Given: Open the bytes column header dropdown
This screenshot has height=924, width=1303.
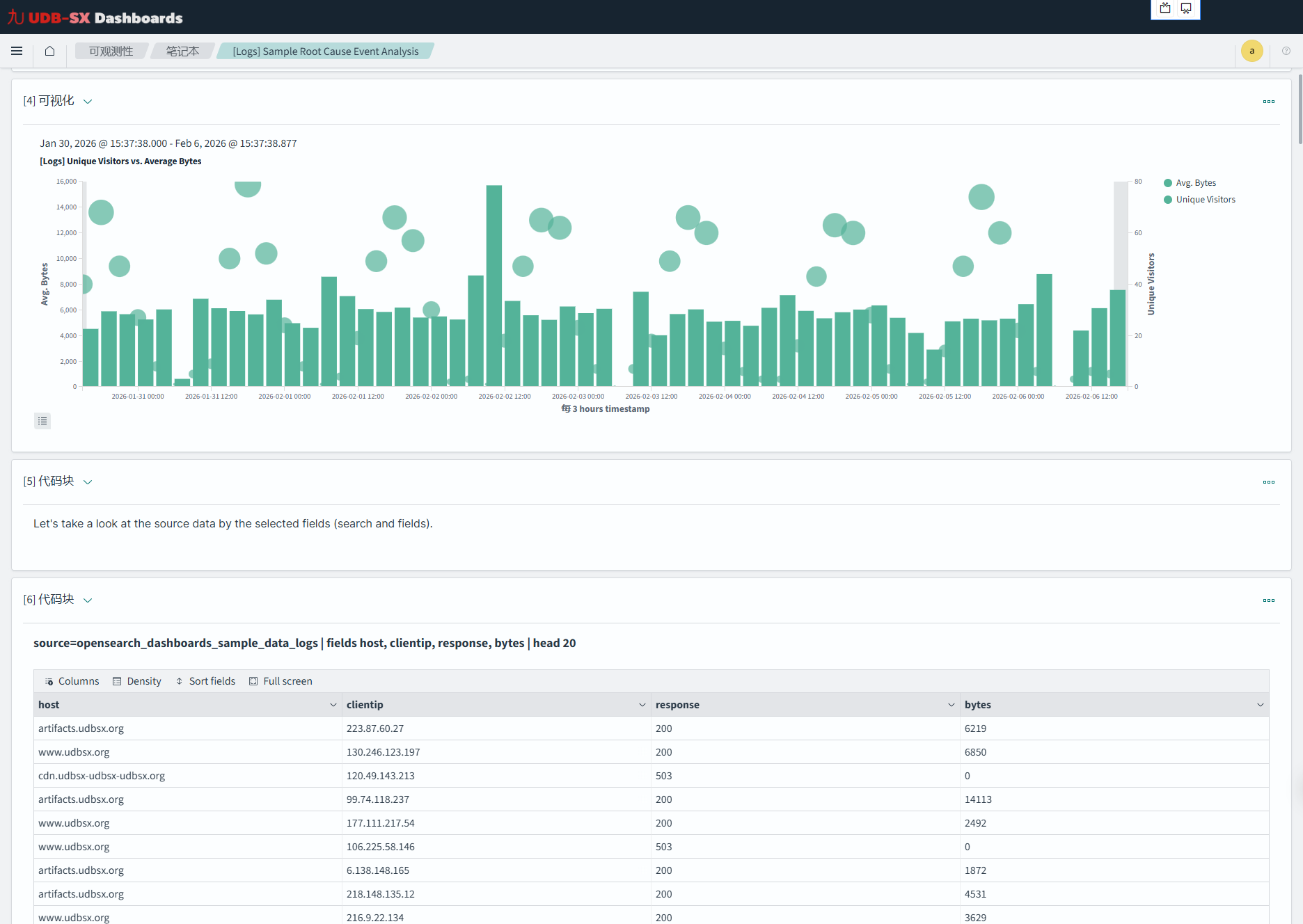Looking at the screenshot, I should [1260, 705].
